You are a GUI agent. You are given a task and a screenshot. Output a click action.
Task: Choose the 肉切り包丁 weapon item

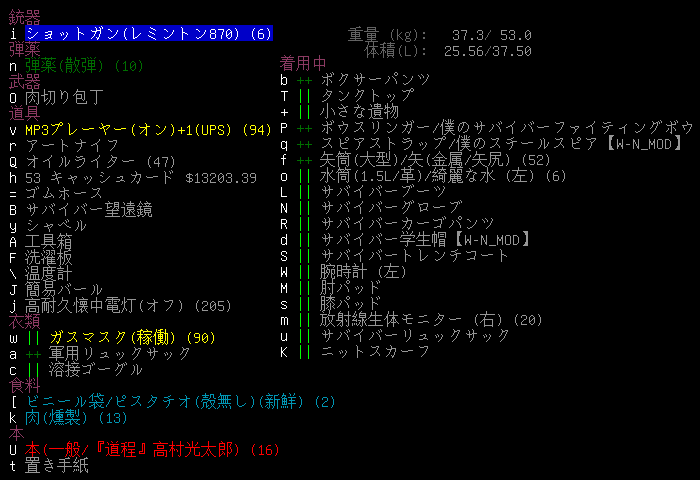(x=63, y=98)
